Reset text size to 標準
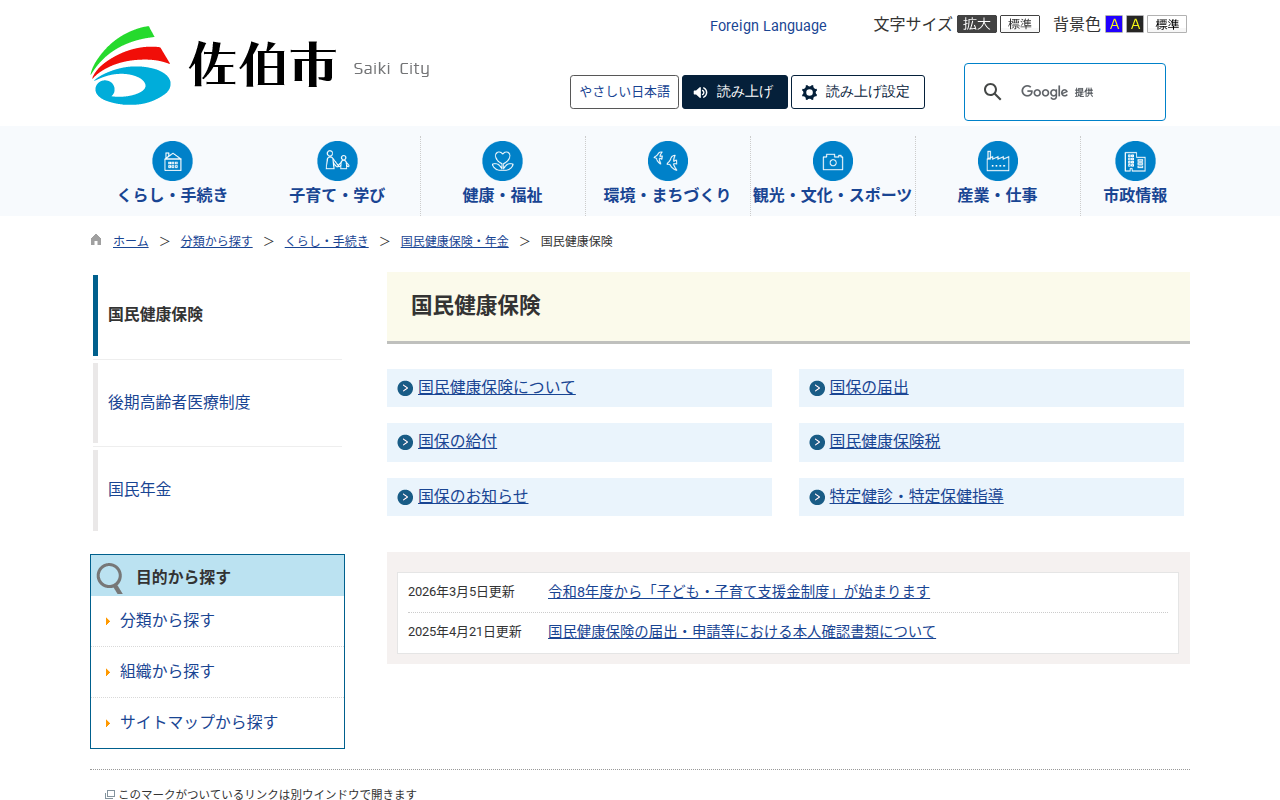This screenshot has width=1280, height=800. pyautogui.click(x=1019, y=25)
